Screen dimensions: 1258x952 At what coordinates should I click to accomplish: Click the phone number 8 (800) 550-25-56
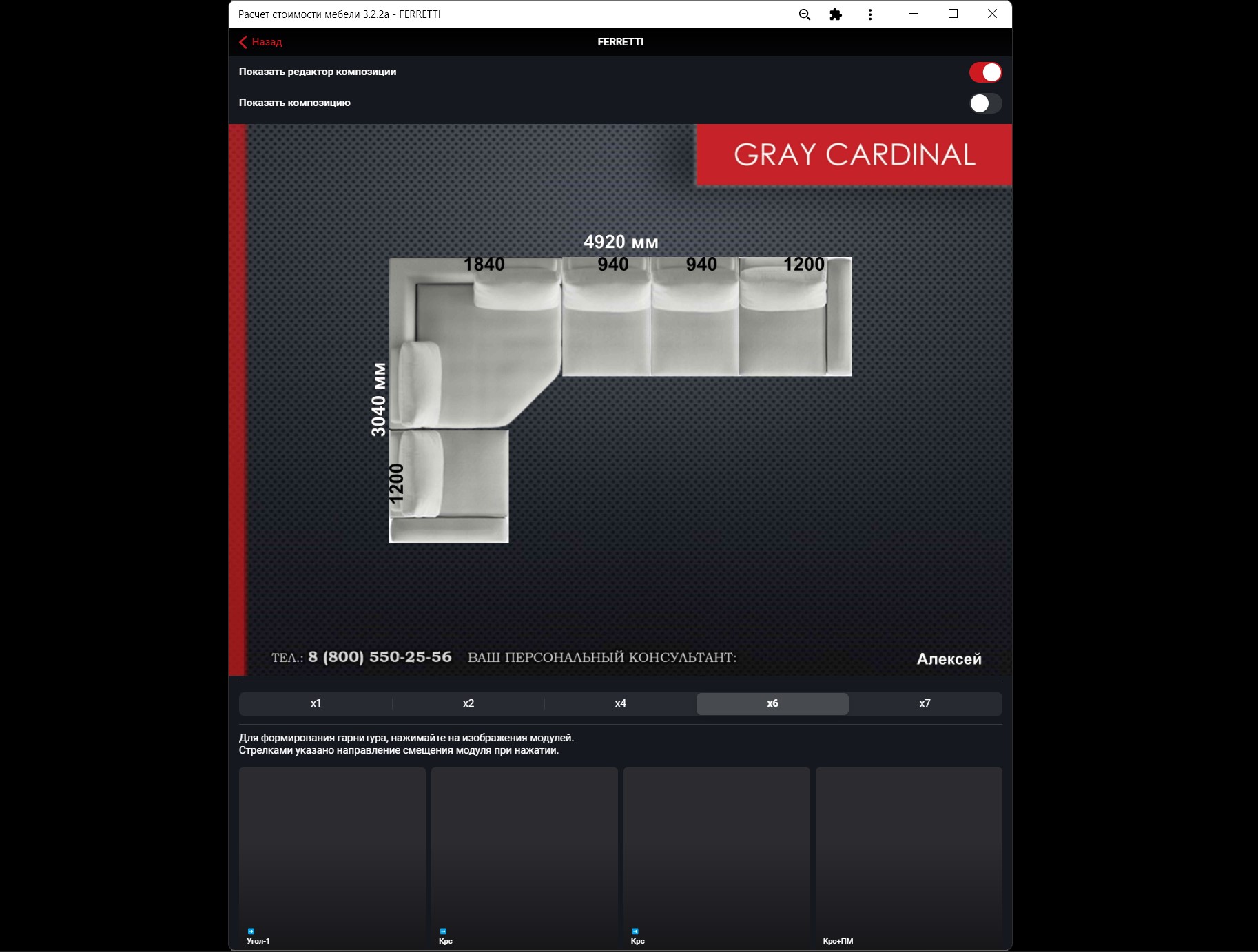click(380, 657)
